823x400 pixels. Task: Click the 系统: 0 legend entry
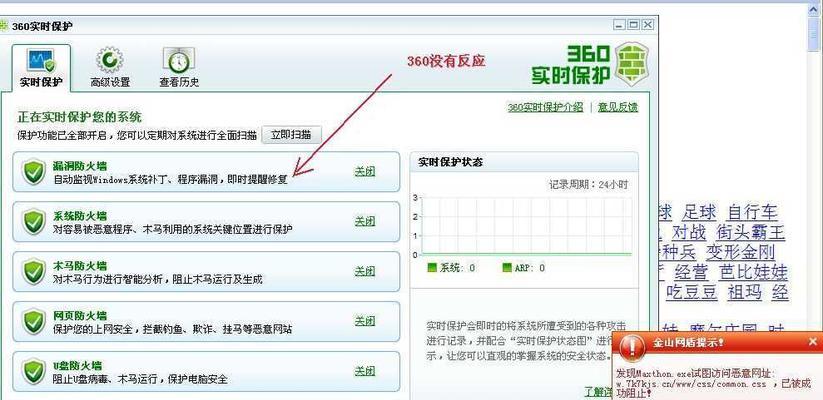[451, 268]
